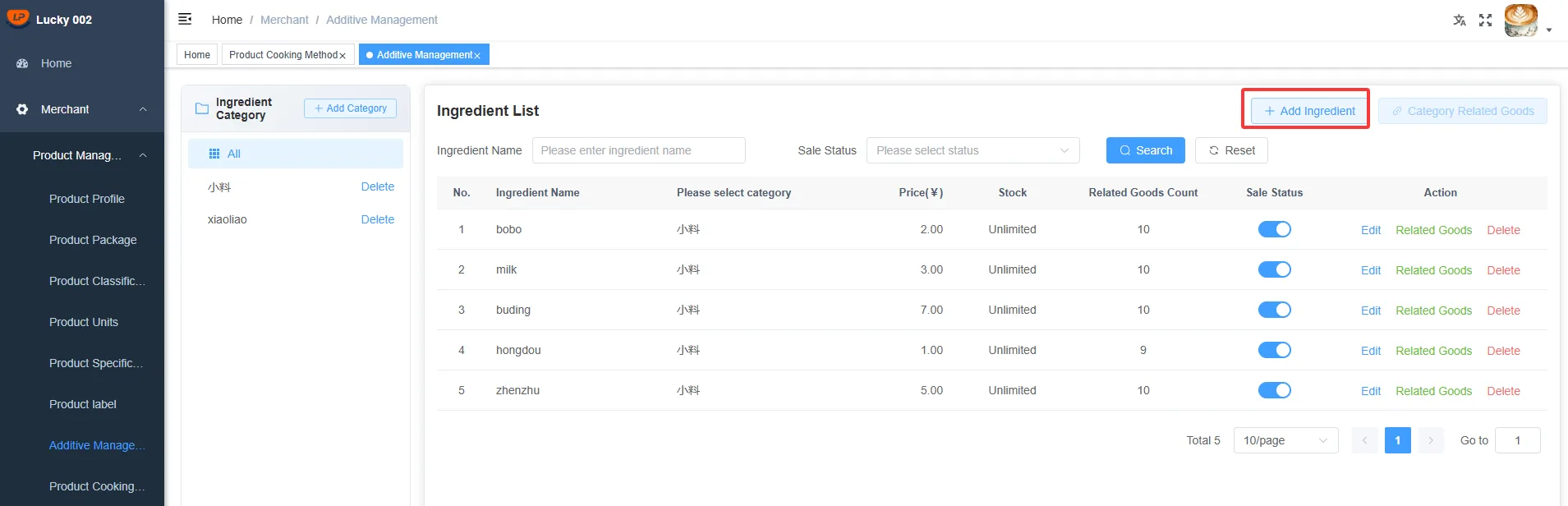Open Product Units menu item
The height and width of the screenshot is (506, 1568).
(x=84, y=322)
